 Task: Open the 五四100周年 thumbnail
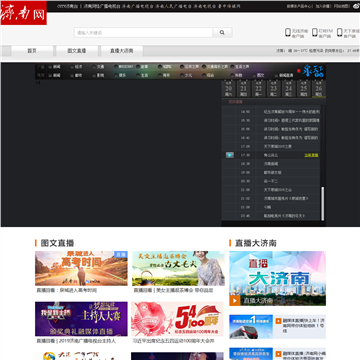[x=177, y=319]
